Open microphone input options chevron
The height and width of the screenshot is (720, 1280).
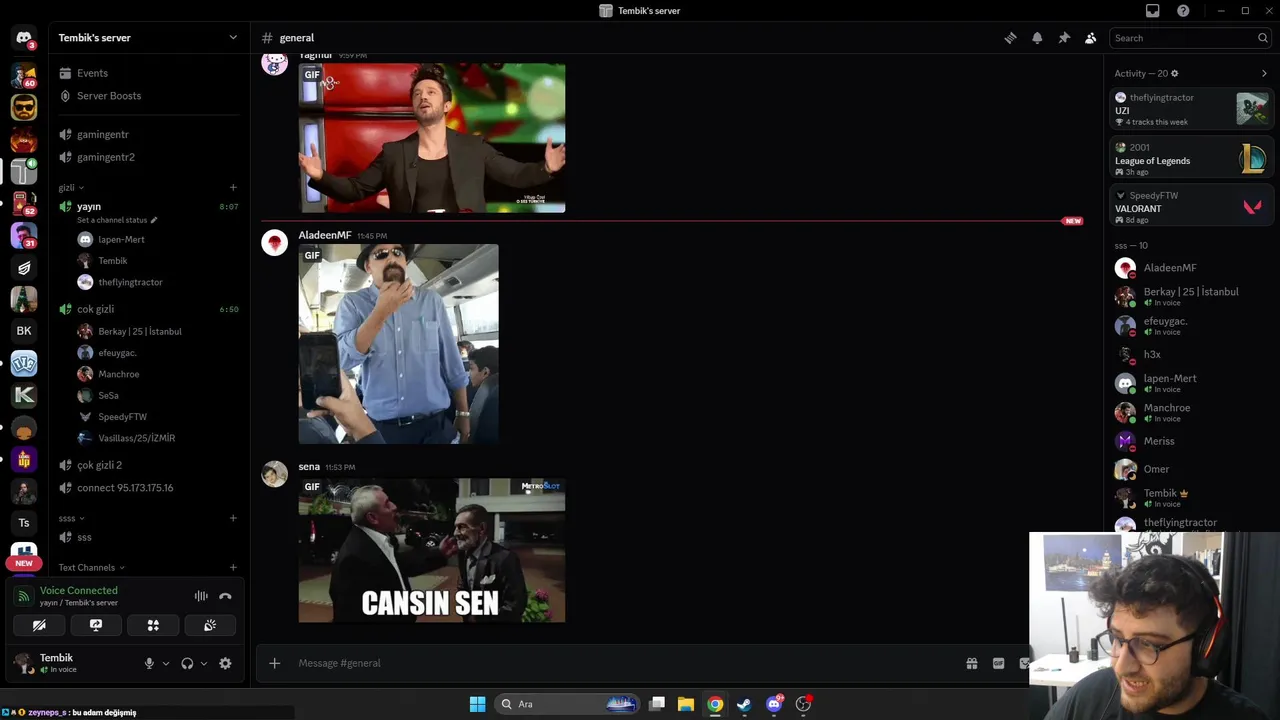(166, 663)
